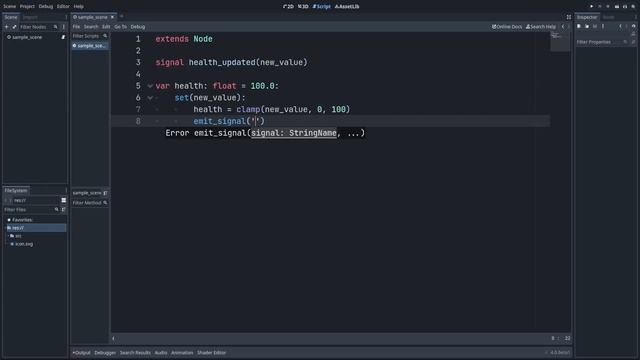The width and height of the screenshot is (640, 360).
Task: Instantiate a child scene with the link icon
Action: coord(14,27)
